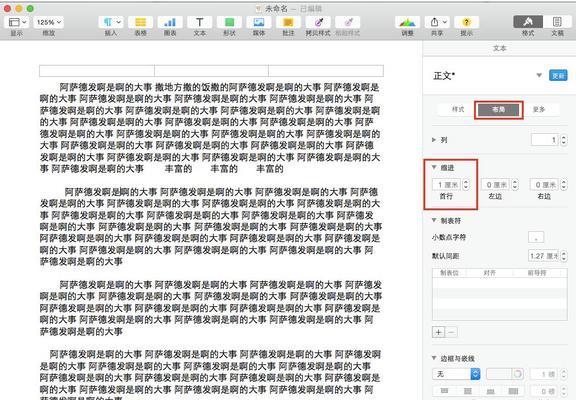Click the border offset field showing 0 磅

click(x=544, y=391)
